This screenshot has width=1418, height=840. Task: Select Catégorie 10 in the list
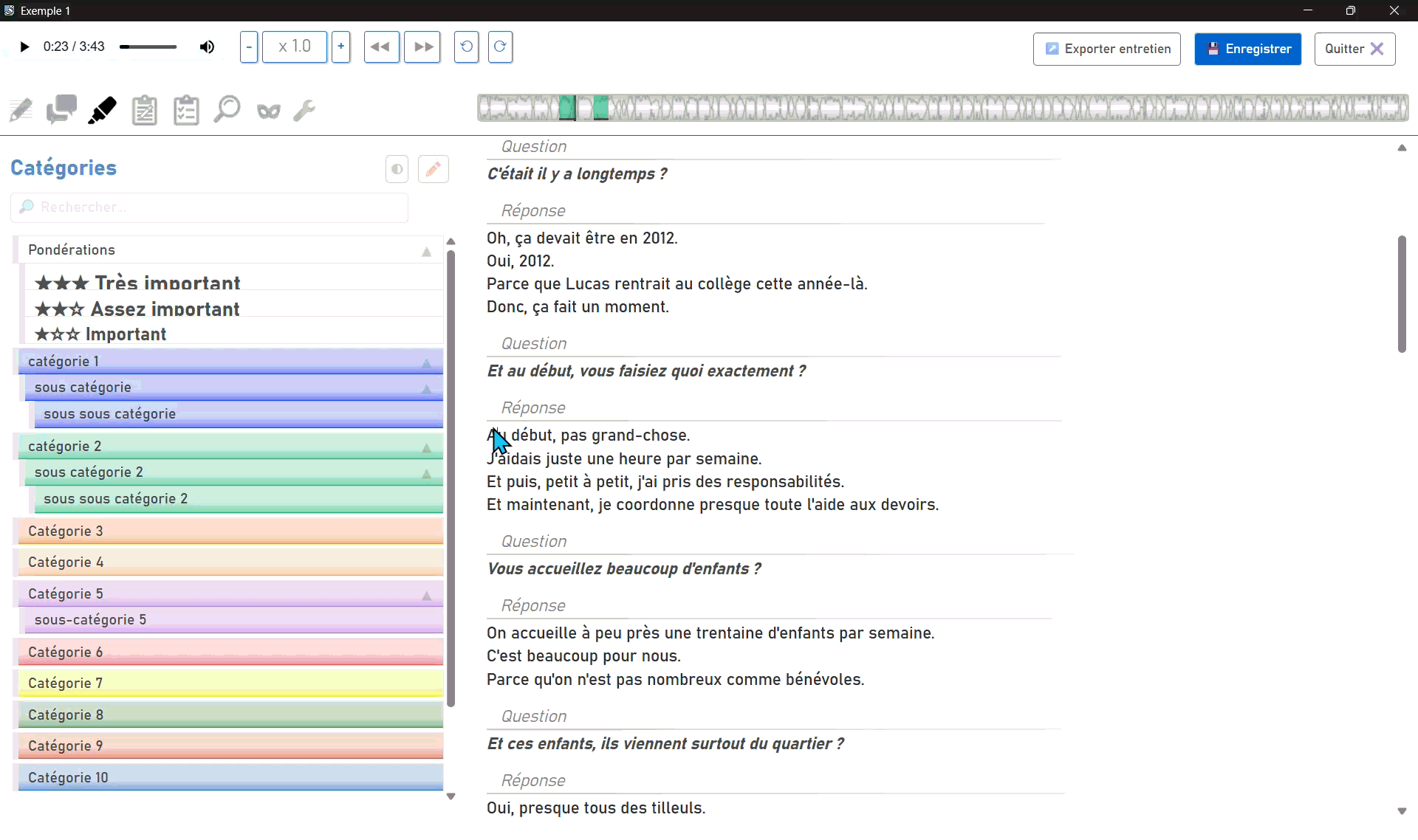pos(230,778)
